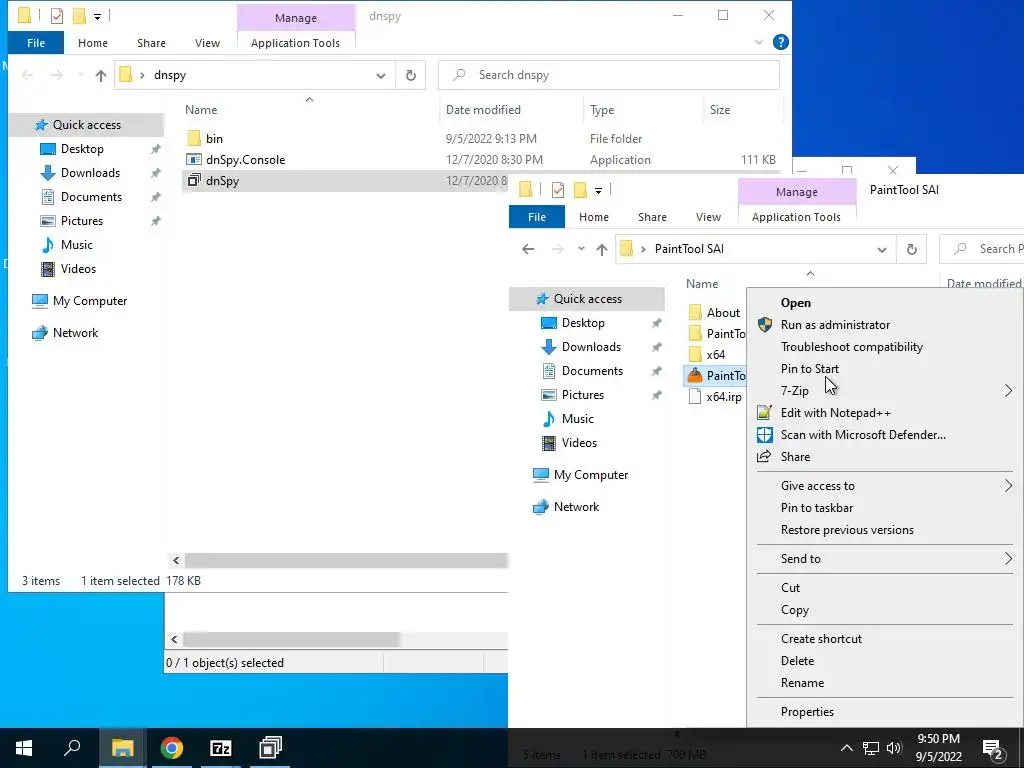Click the Microsoft Defender shield icon
This screenshot has width=1024, height=768.
tap(765, 435)
